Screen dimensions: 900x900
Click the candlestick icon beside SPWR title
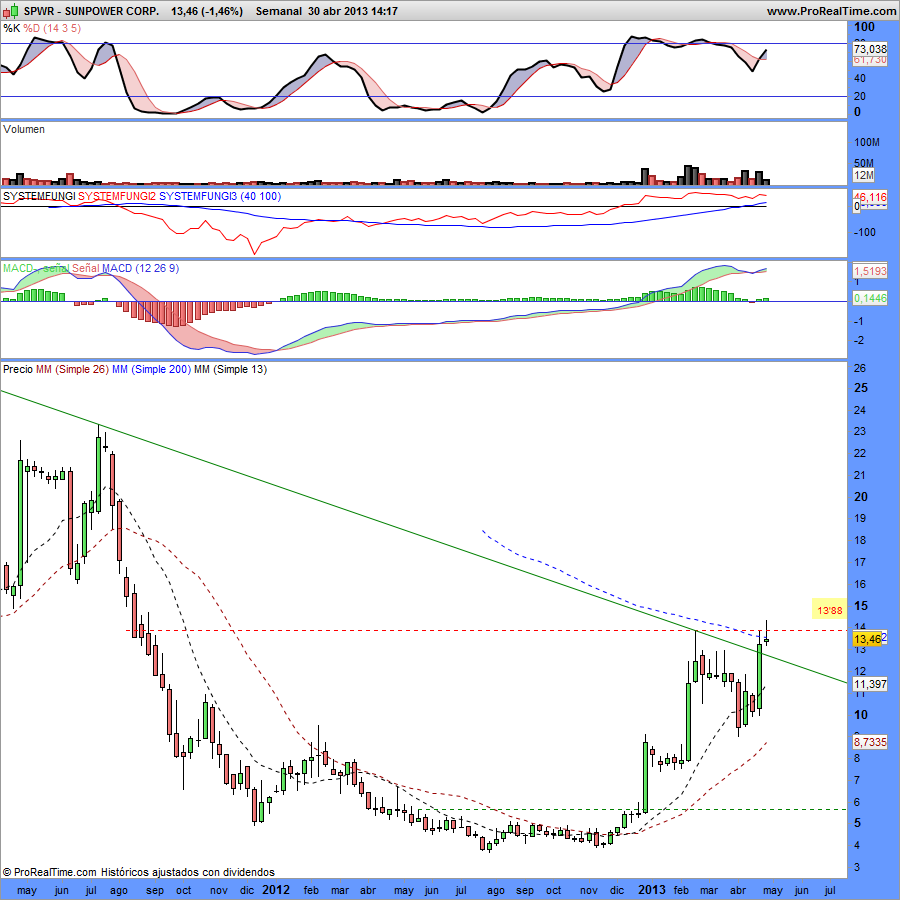tap(11, 11)
